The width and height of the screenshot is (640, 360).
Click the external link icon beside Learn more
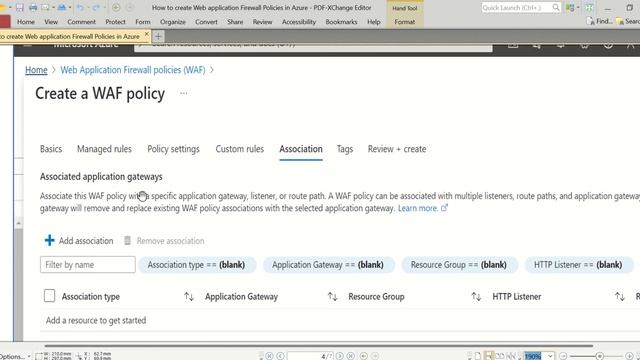(444, 208)
